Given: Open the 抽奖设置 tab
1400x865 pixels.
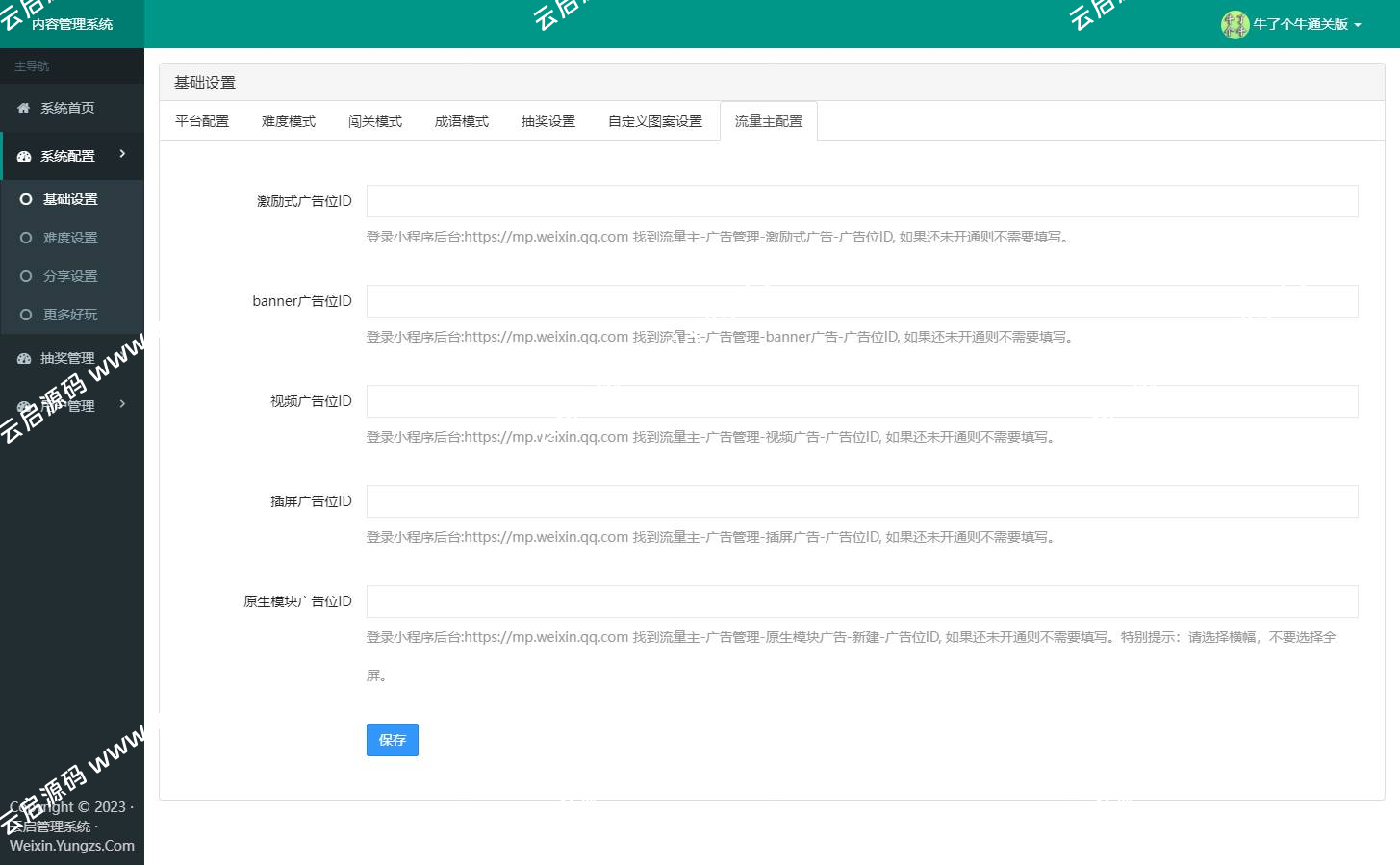Looking at the screenshot, I should coord(547,120).
